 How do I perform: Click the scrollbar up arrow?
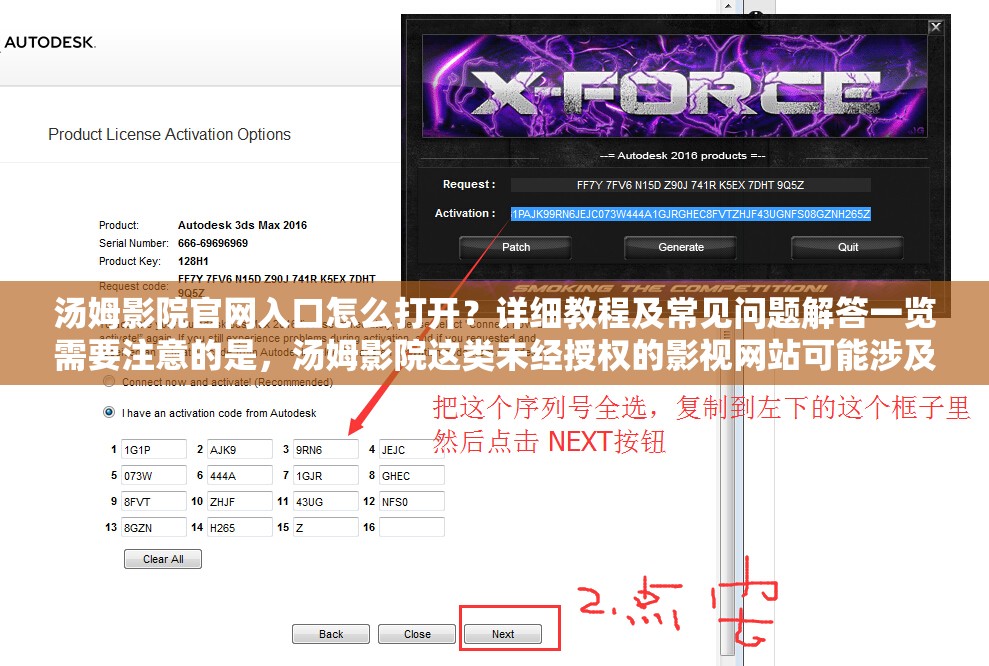click(728, 6)
